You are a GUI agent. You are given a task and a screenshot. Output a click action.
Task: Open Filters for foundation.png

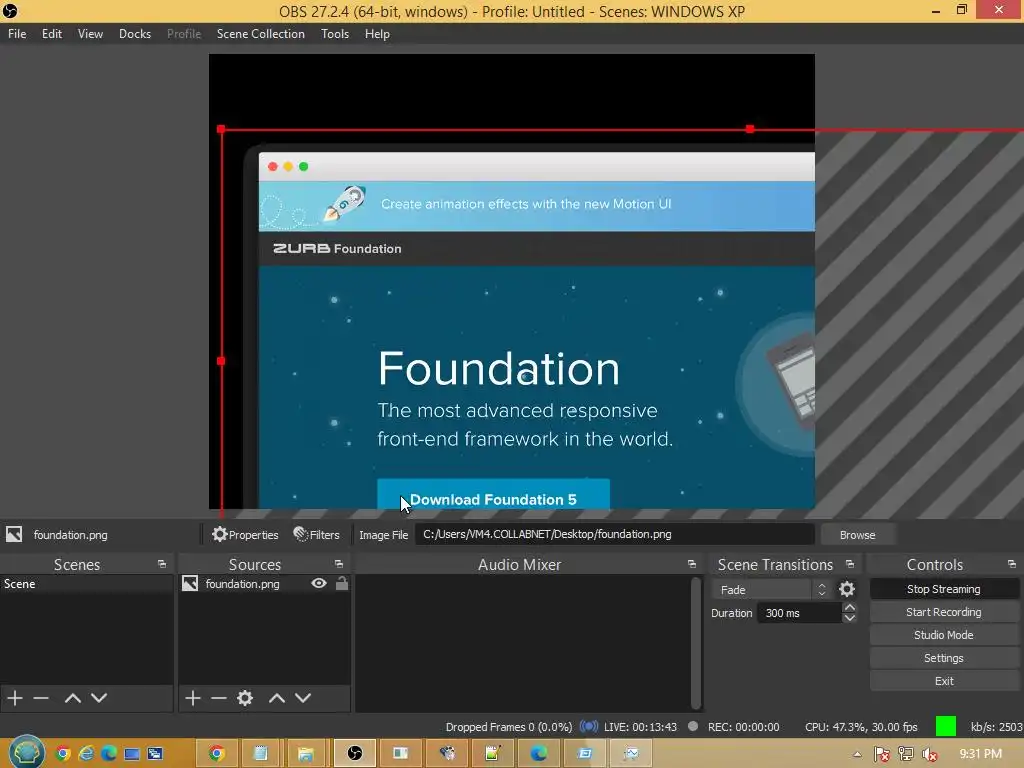[x=317, y=534]
